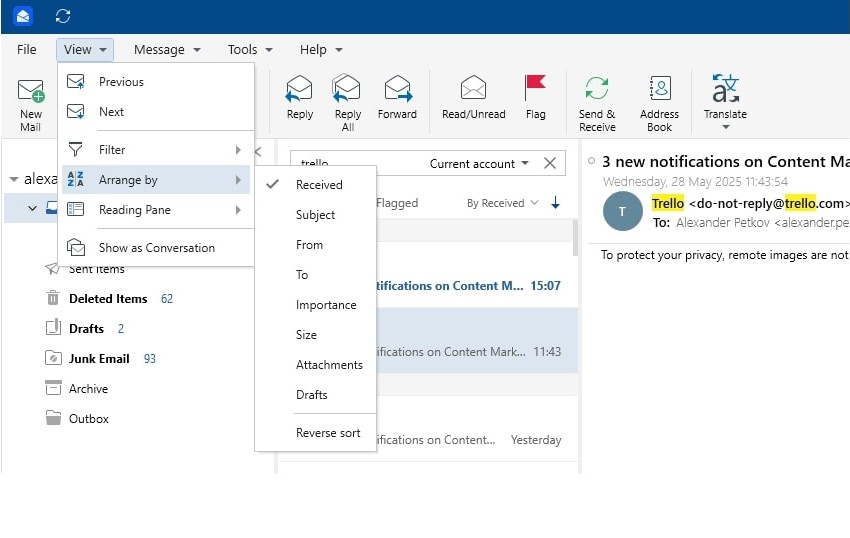Open the Tools menu
This screenshot has width=850, height=538.
click(250, 49)
